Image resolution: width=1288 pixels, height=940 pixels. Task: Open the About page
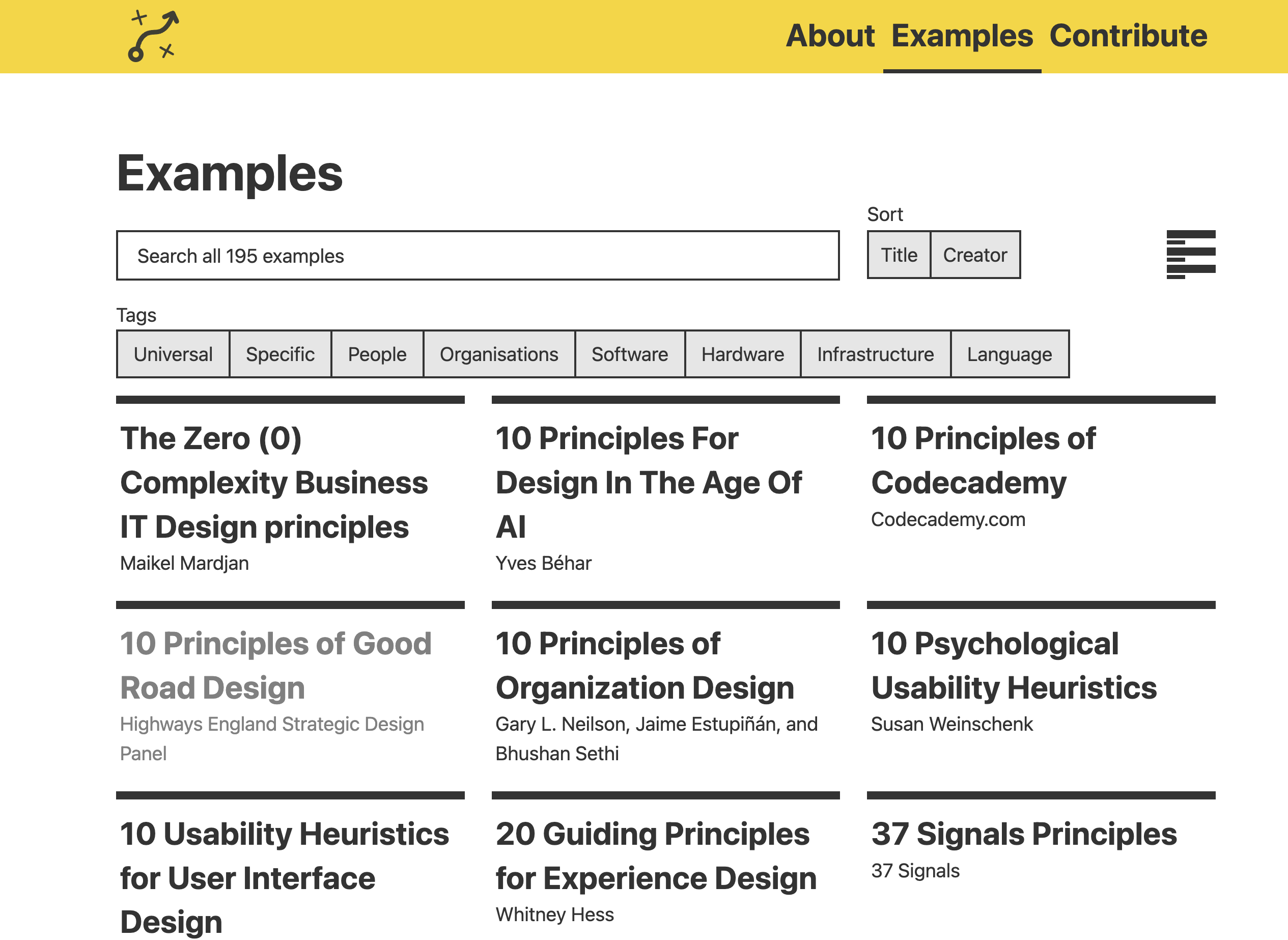[829, 36]
